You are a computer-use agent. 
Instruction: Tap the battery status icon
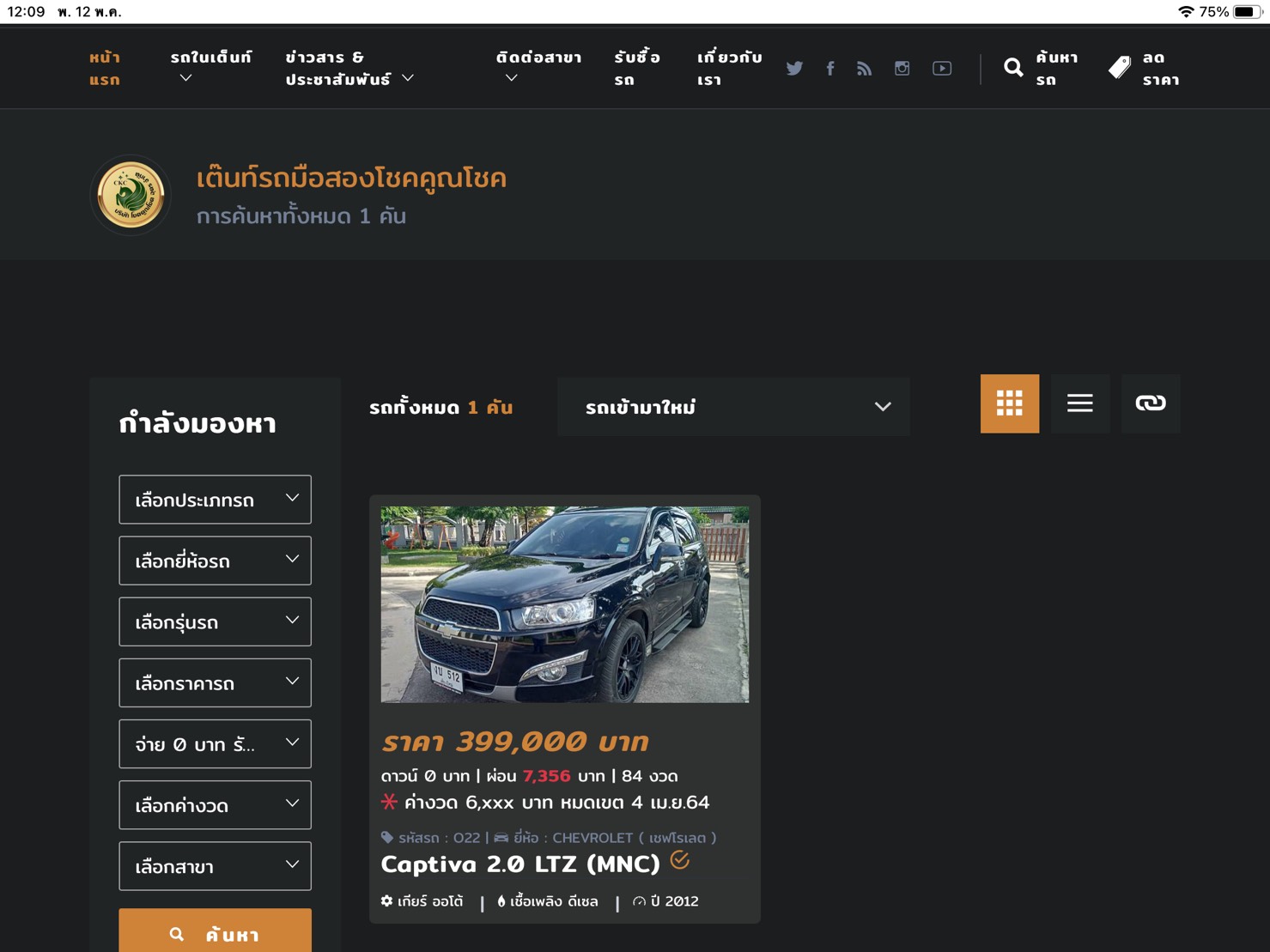1247,12
